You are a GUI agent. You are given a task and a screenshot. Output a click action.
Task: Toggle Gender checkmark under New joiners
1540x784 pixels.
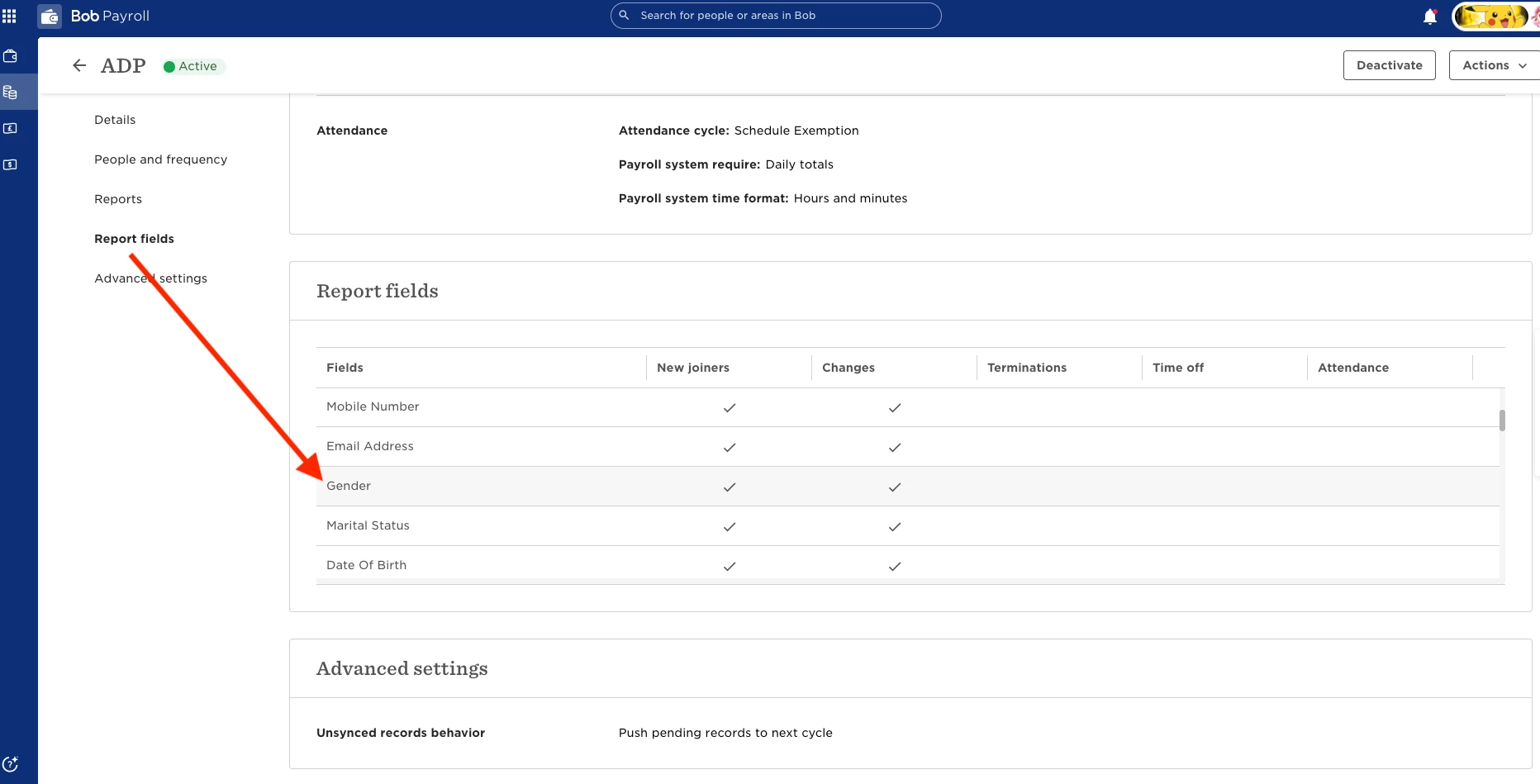click(730, 487)
